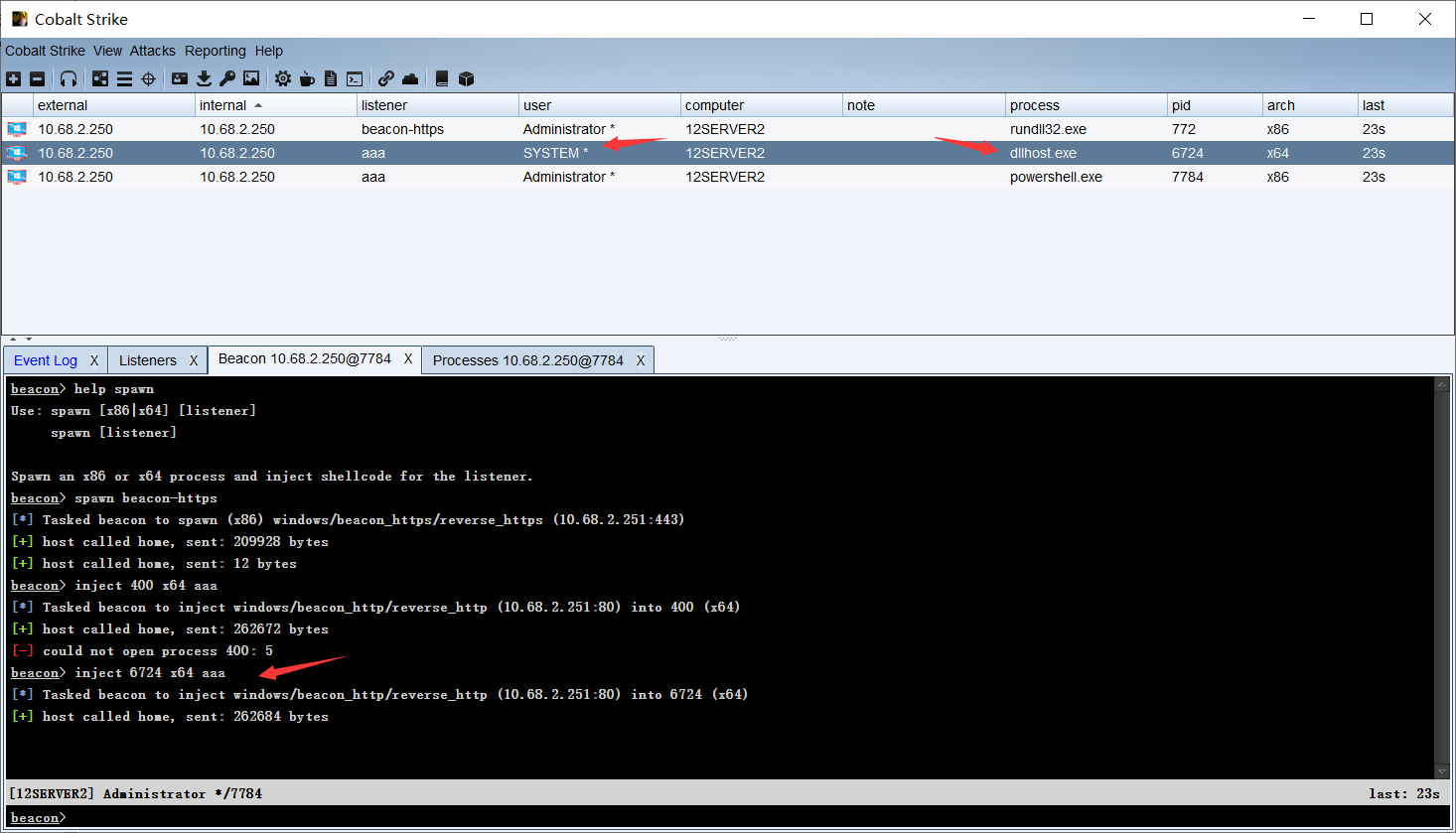1456x833 pixels.
Task: Open Listeners via the headphones icon
Action: coord(69,78)
